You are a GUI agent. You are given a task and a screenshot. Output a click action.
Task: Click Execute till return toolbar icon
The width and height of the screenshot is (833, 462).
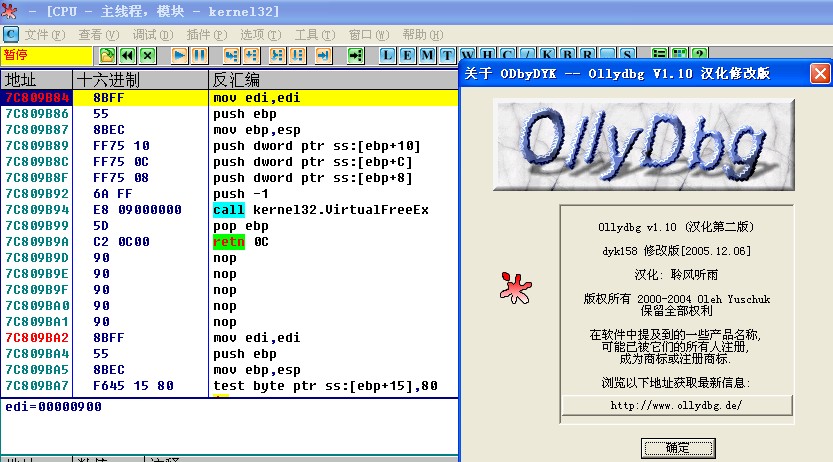point(324,55)
